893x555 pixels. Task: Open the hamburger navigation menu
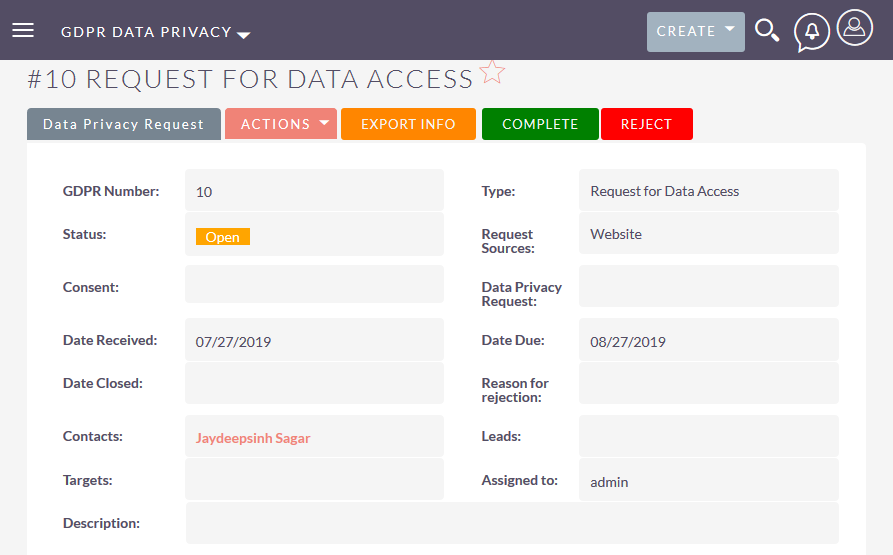coord(23,30)
